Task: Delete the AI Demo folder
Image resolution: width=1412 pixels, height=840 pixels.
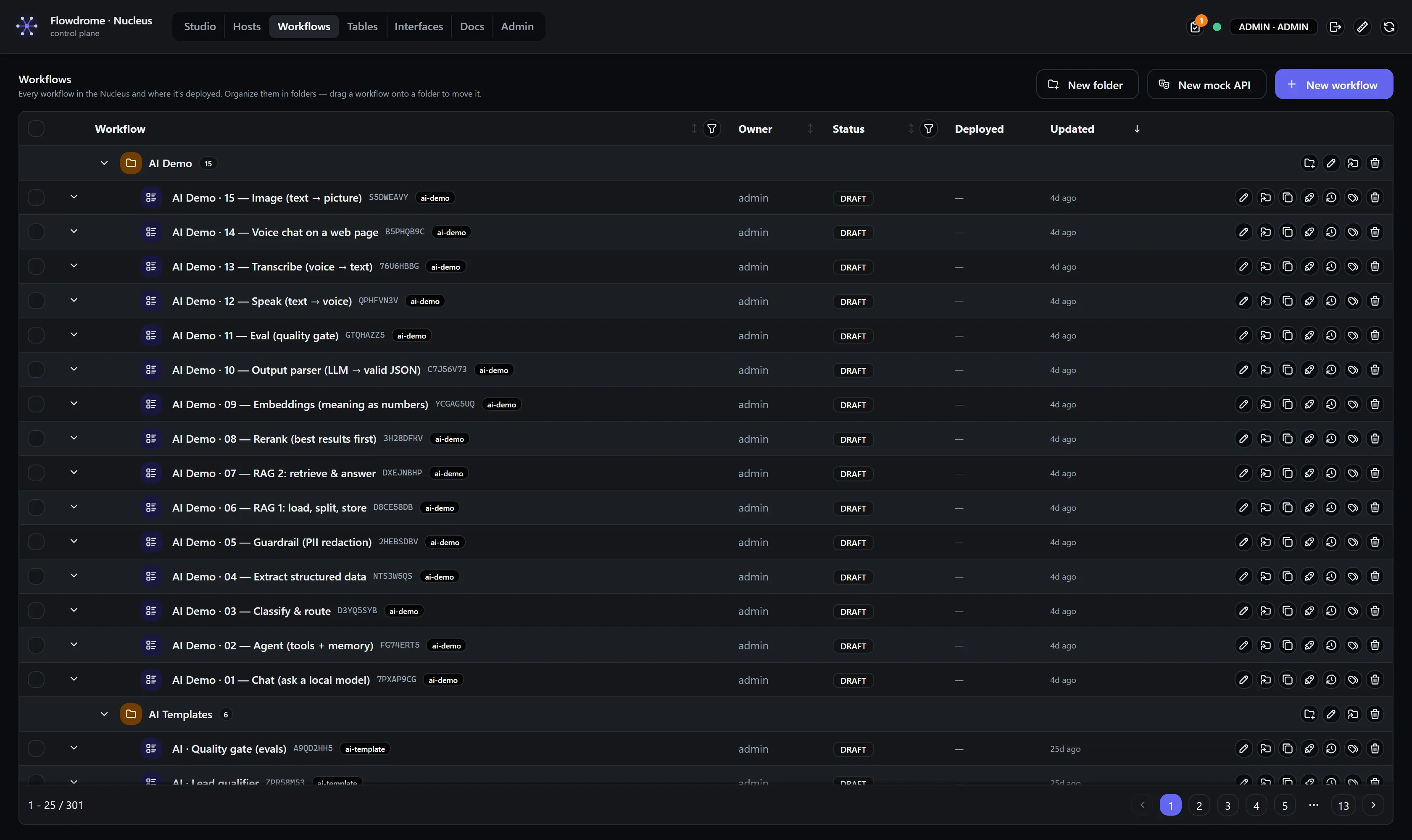Action: pos(1375,163)
